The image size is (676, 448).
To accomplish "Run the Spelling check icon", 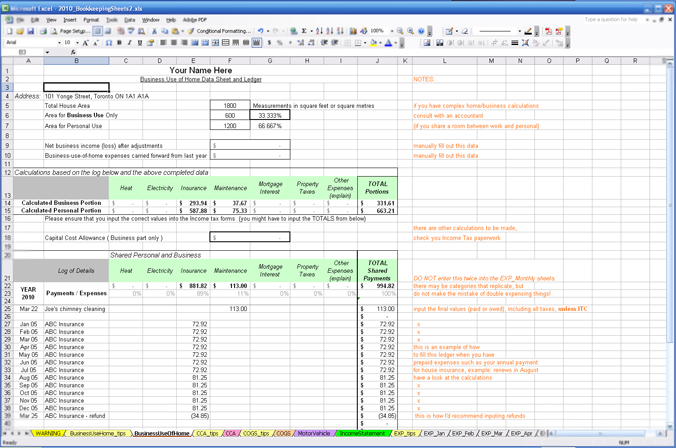I will 130,31.
